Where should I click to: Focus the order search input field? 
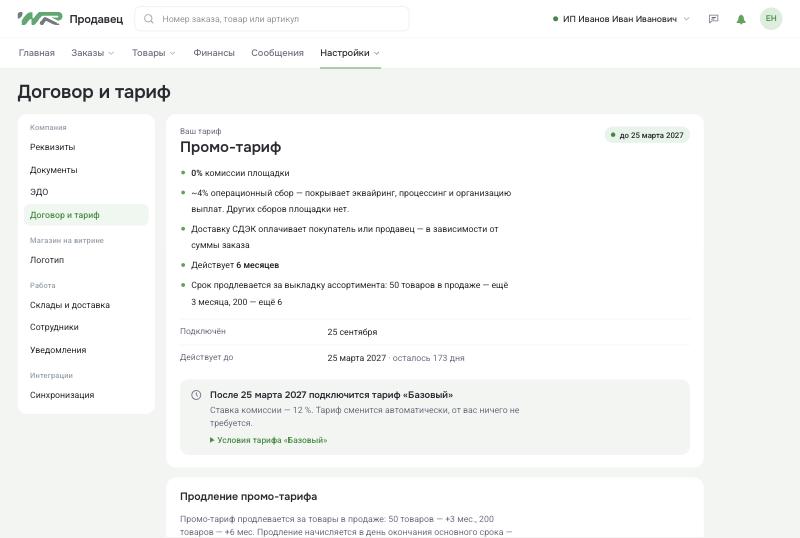271,19
